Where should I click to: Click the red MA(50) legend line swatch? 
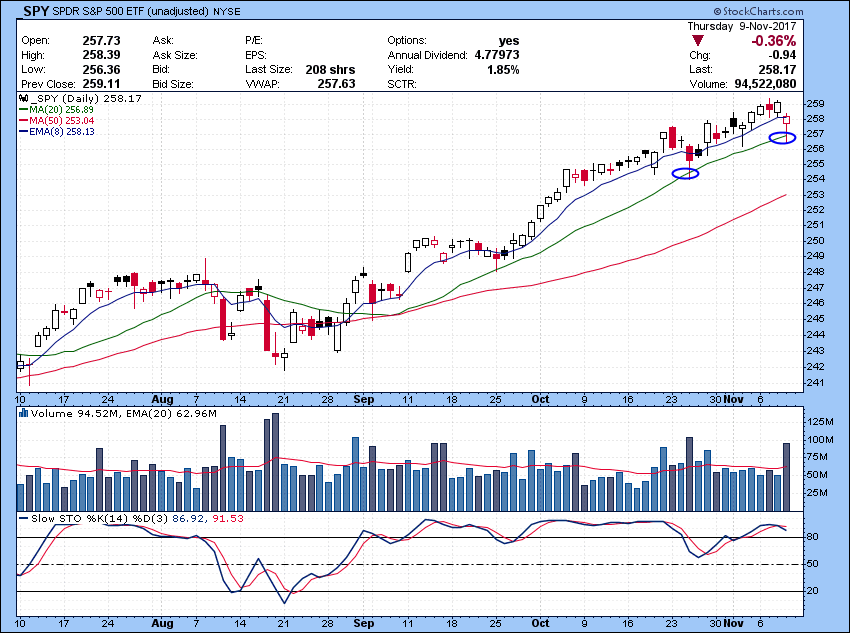click(x=24, y=120)
